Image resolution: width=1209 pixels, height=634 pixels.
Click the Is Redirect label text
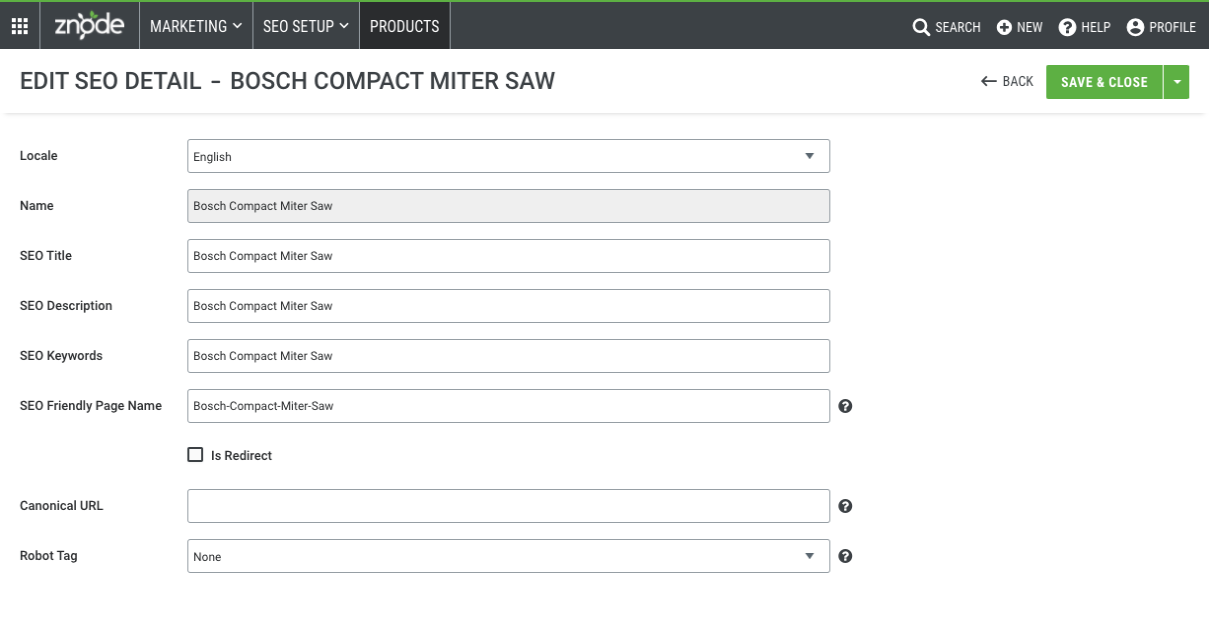[x=241, y=455]
